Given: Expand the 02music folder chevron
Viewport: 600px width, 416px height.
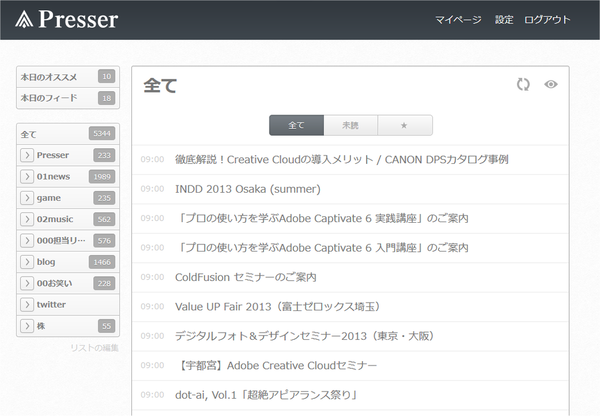Looking at the screenshot, I should tap(27, 219).
